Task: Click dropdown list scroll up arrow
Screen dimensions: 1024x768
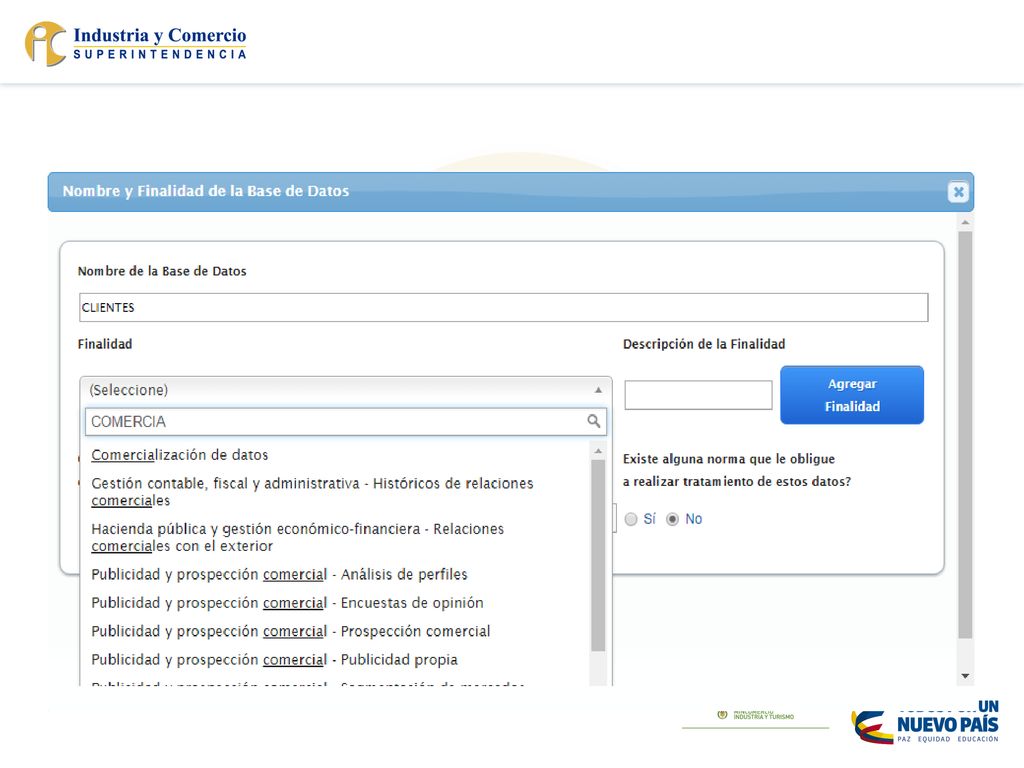Action: pos(598,451)
